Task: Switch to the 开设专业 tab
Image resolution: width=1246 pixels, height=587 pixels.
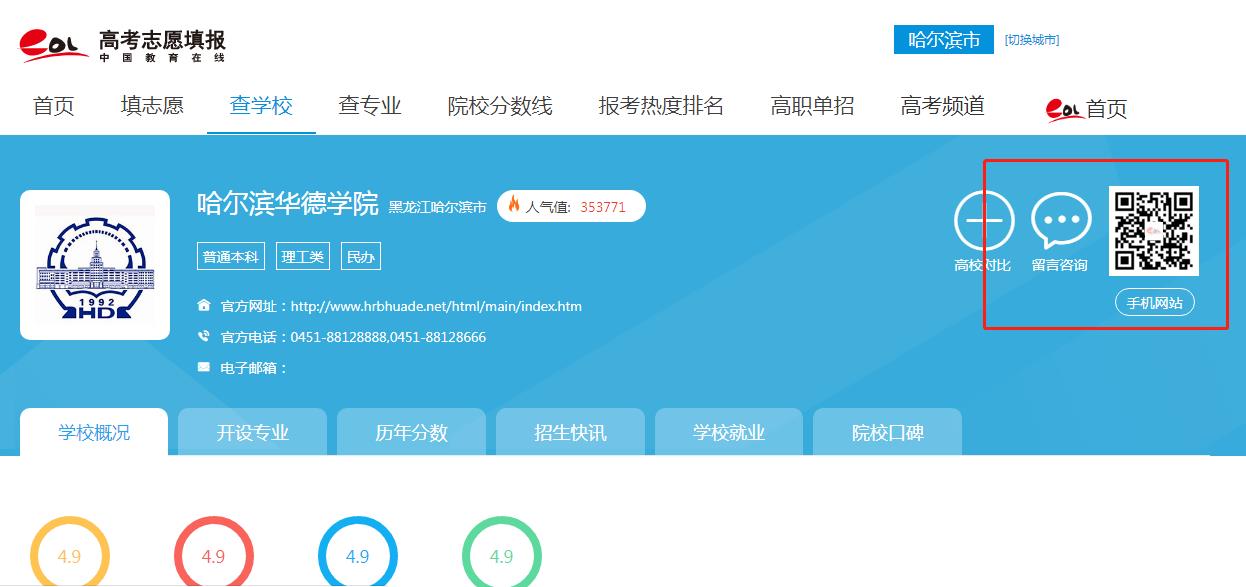Action: [x=253, y=432]
